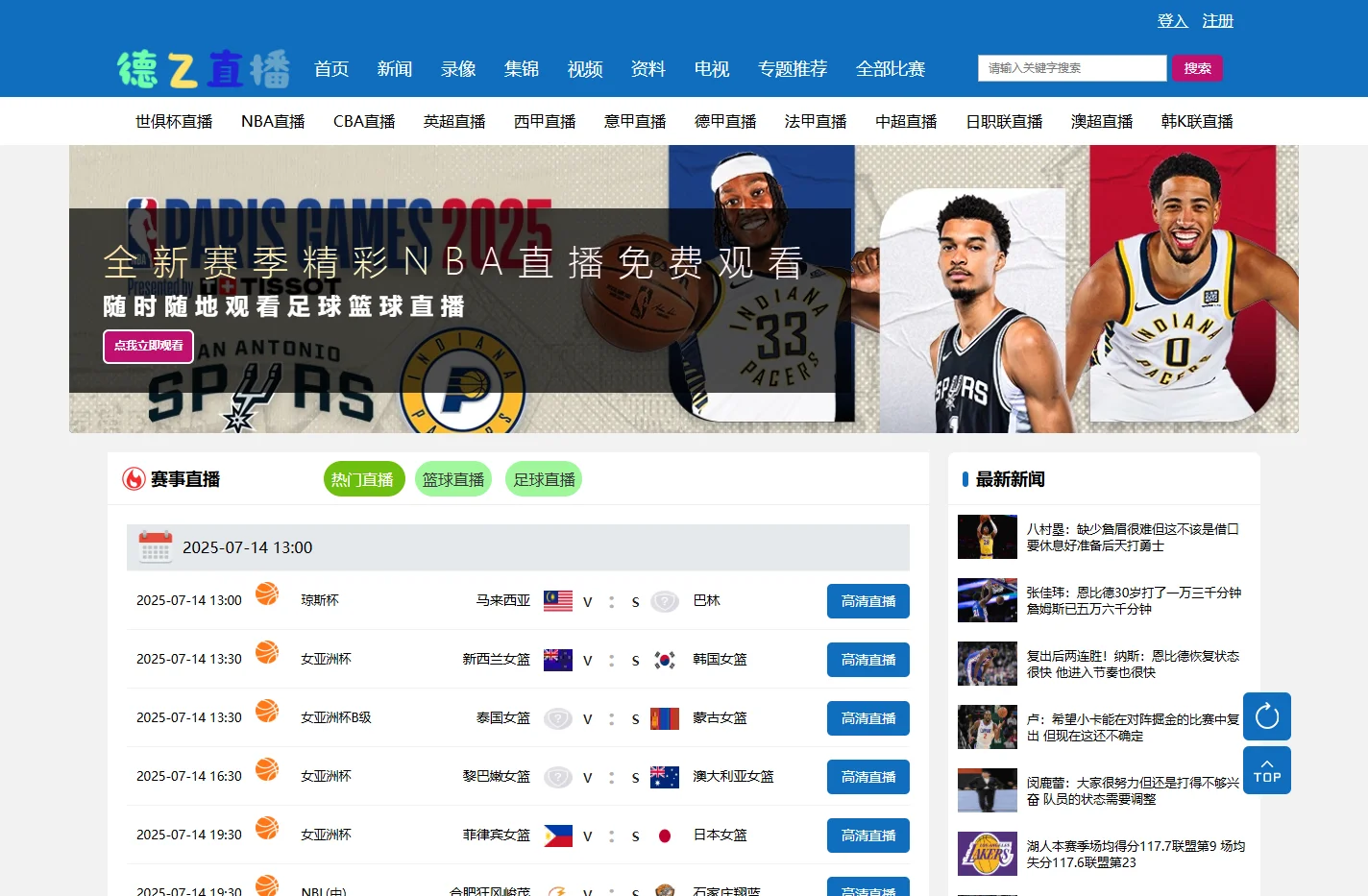Open the 德甲直播 link
1368x896 pixels.
pyautogui.click(x=725, y=121)
